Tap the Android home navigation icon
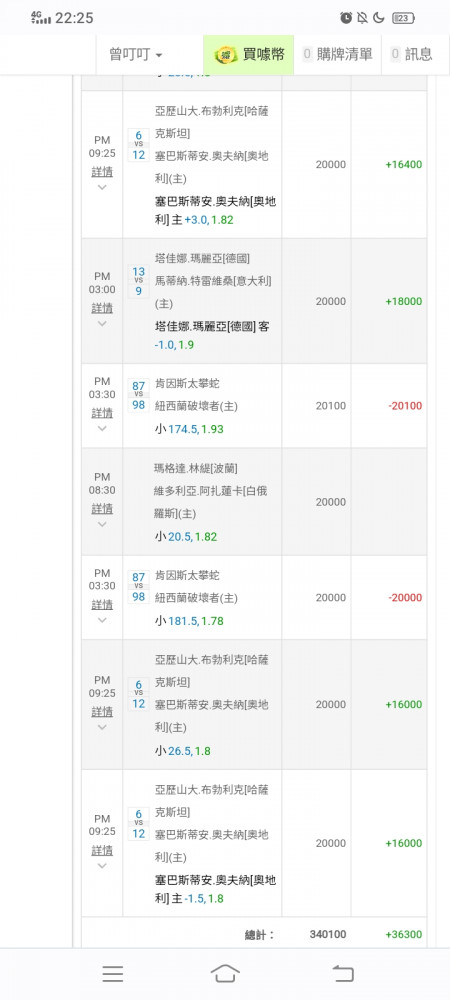 225,973
